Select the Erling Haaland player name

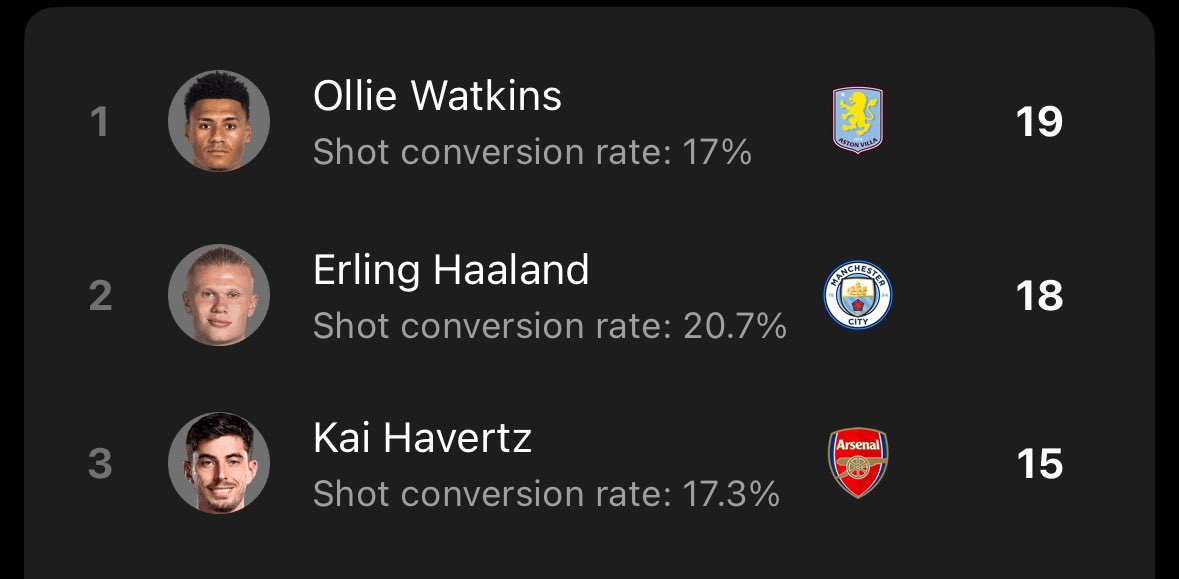click(x=450, y=271)
